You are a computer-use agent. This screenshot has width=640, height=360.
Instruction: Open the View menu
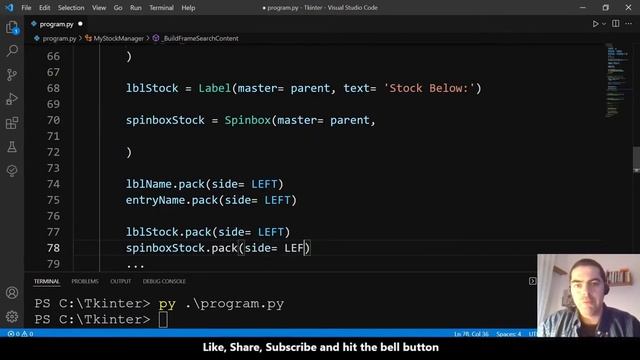pos(99,8)
